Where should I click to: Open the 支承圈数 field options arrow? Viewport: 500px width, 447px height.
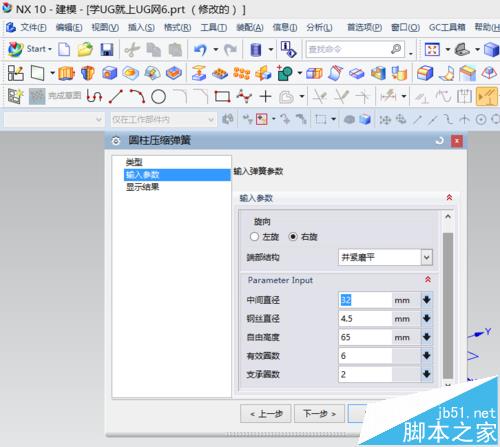point(427,374)
